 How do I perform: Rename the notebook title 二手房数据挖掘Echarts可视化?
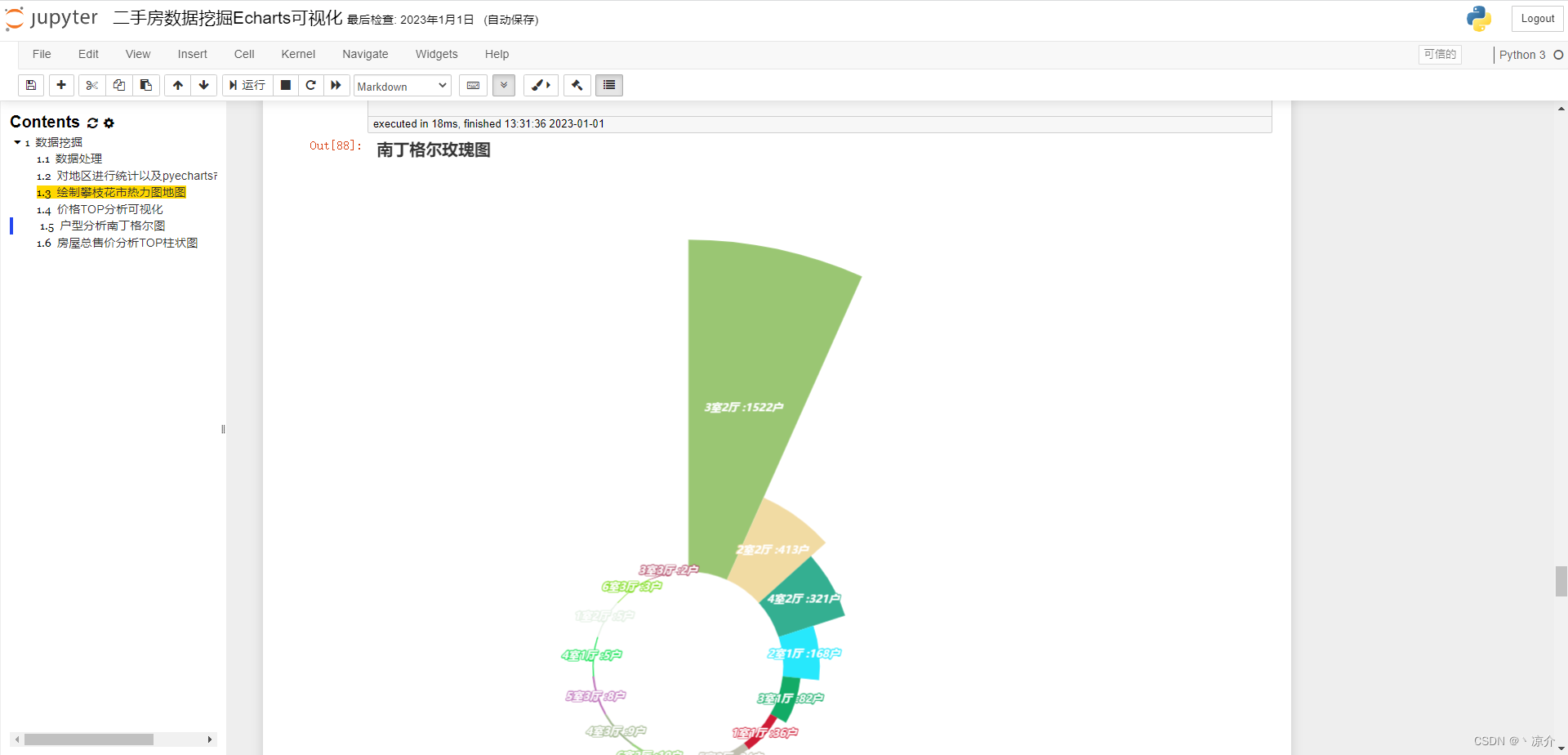[x=228, y=18]
